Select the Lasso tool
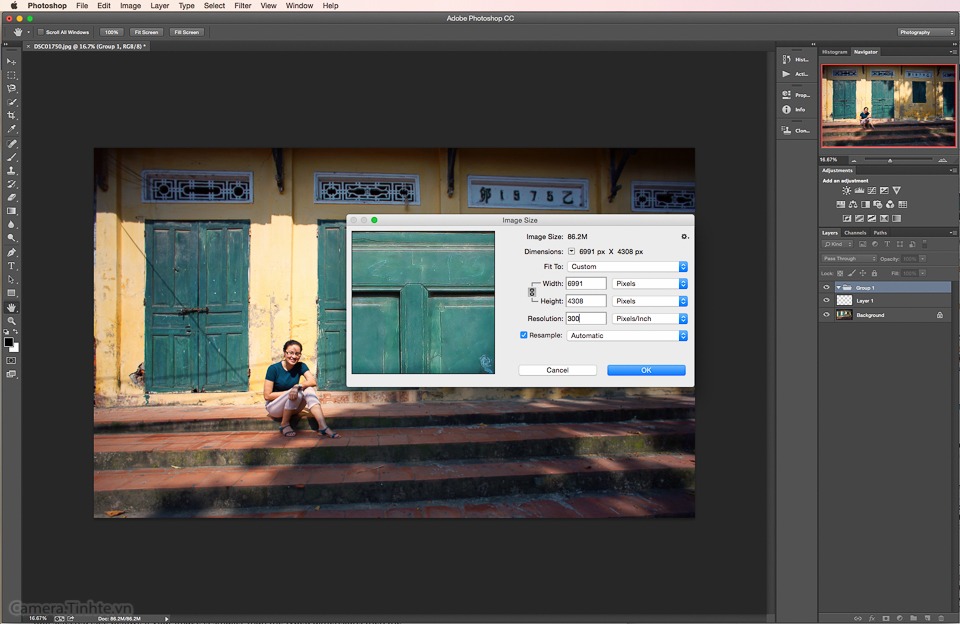The image size is (960, 624). 12,88
